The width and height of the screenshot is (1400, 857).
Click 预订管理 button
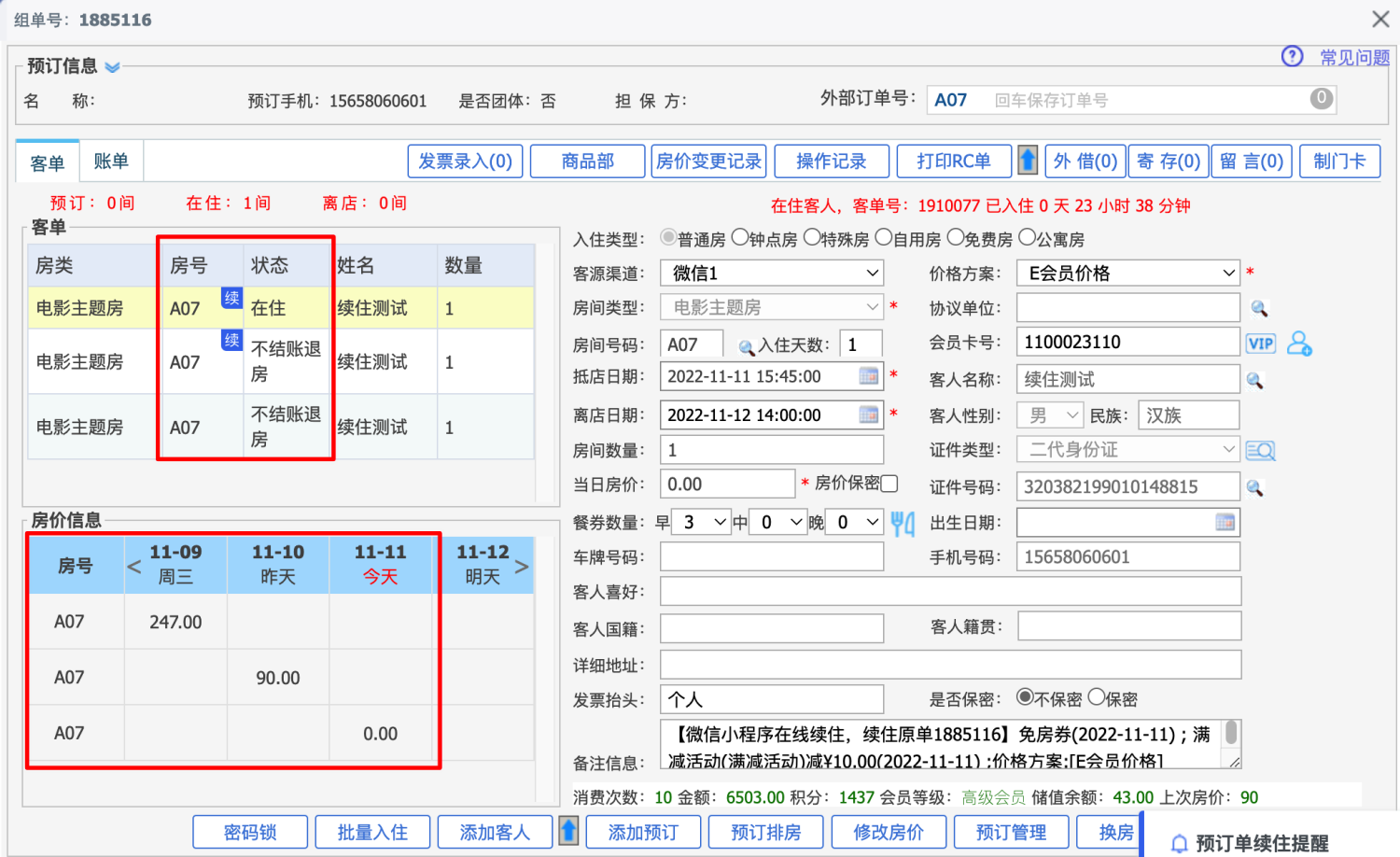[x=1011, y=832]
